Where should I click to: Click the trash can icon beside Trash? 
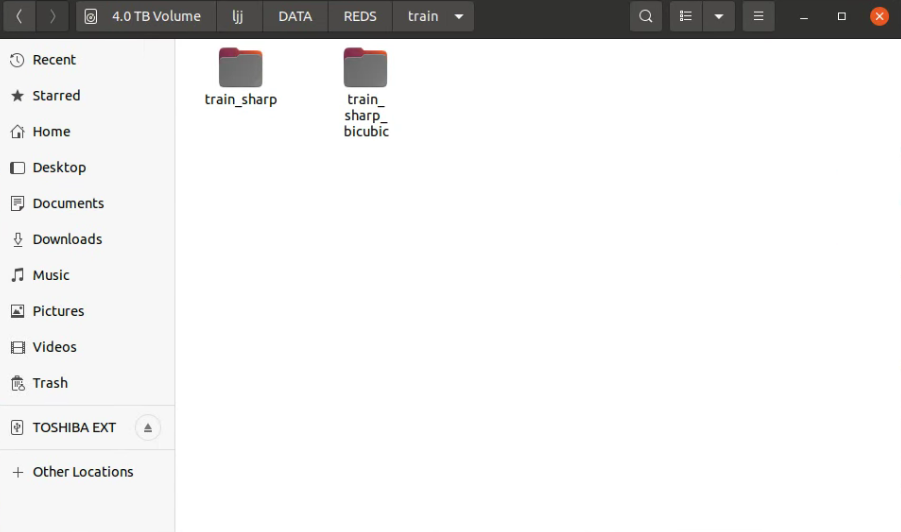pyautogui.click(x=17, y=383)
